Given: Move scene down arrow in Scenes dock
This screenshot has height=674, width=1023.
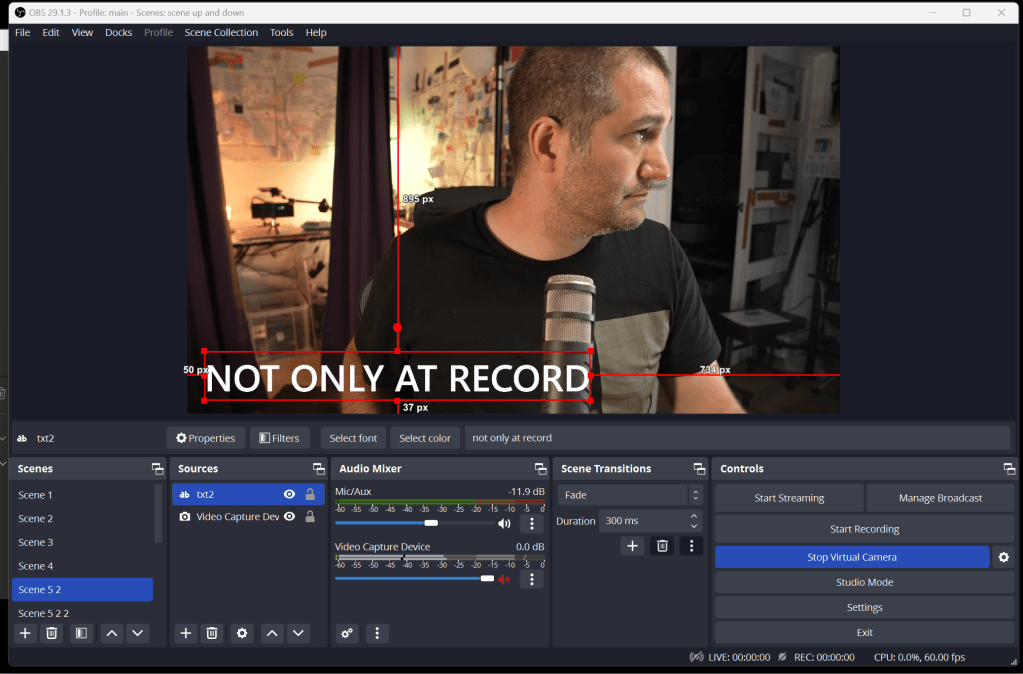Looking at the screenshot, I should click(x=138, y=633).
